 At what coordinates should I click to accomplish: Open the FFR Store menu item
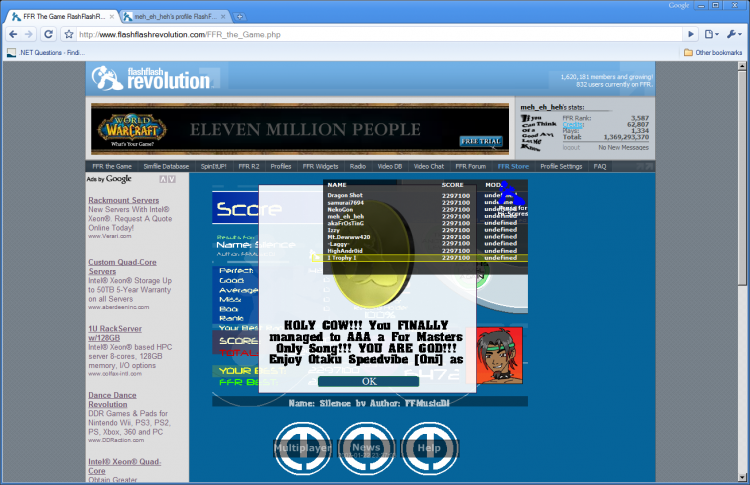point(513,166)
